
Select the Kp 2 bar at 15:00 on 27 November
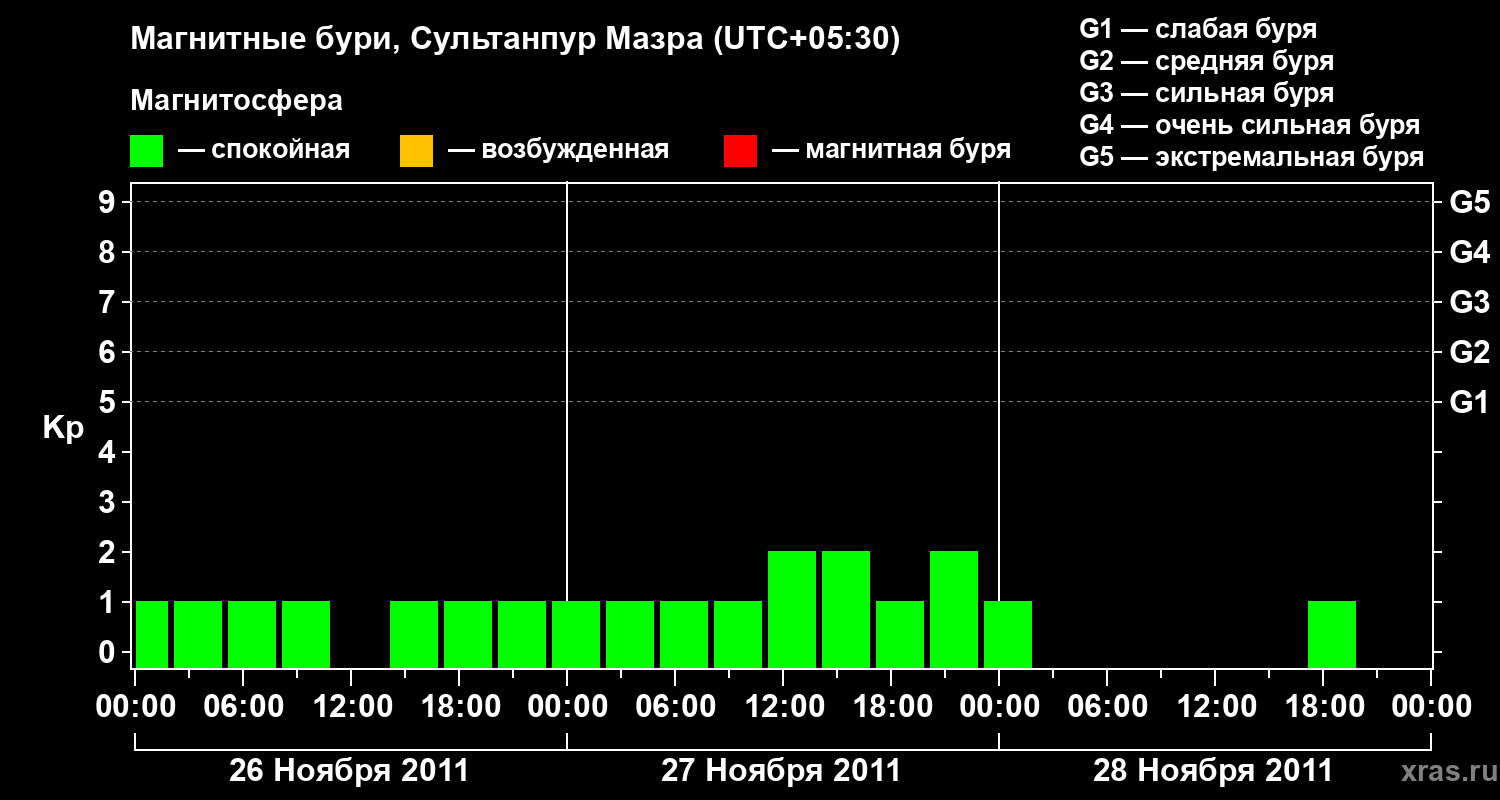pyautogui.click(x=846, y=609)
